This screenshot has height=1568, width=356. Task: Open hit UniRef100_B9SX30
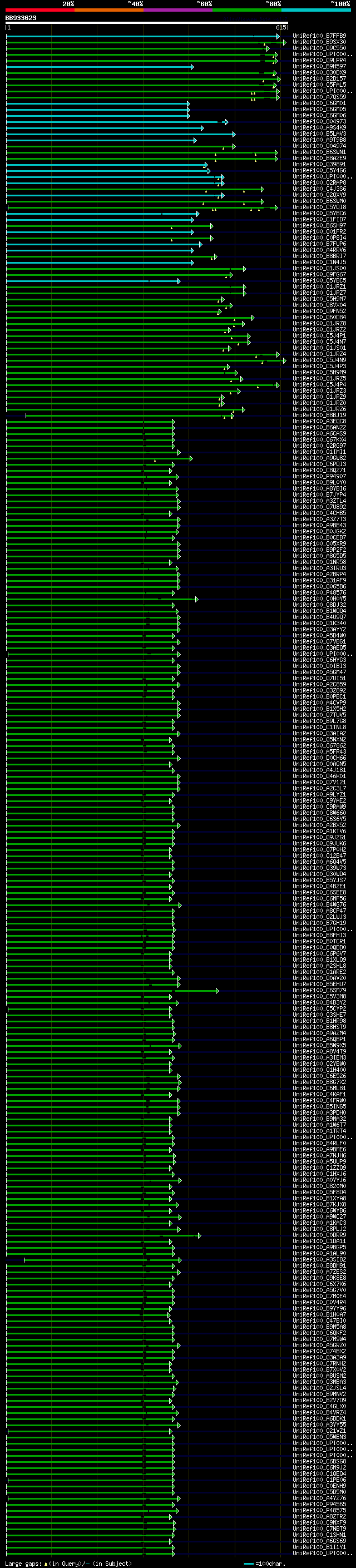coord(319,42)
